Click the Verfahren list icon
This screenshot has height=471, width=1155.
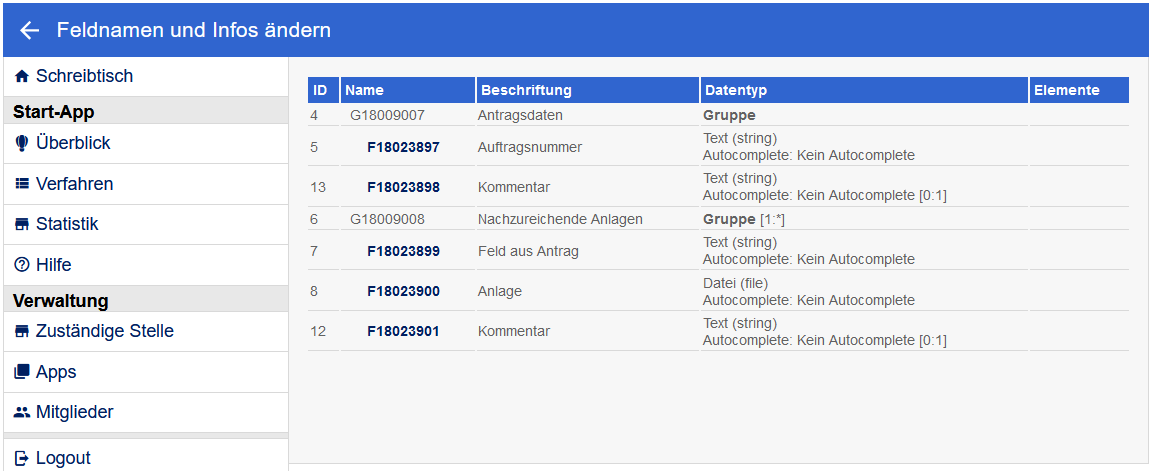[22, 184]
